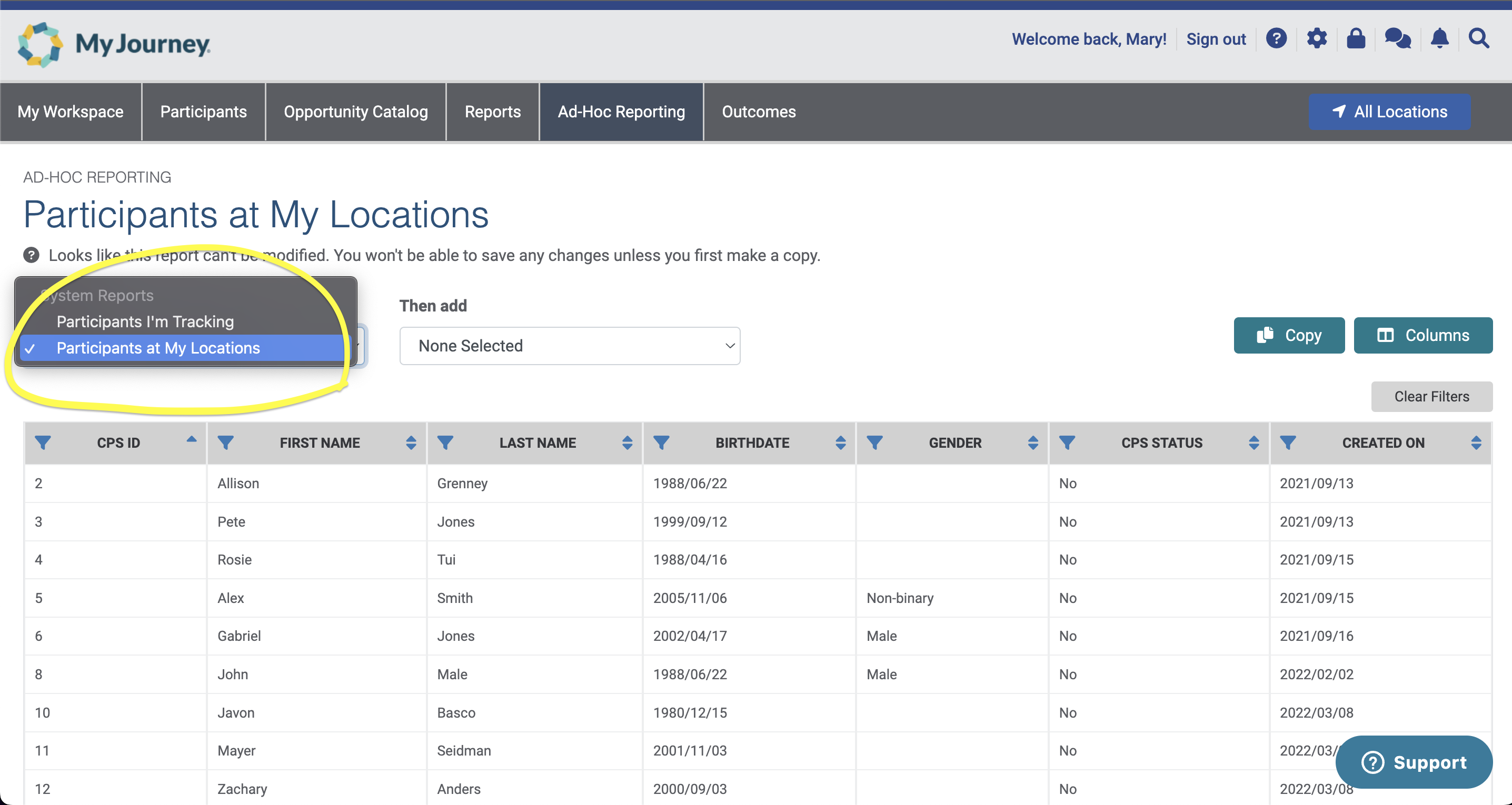
Task: Toggle sort arrows on CPS Status column
Action: click(x=1254, y=442)
